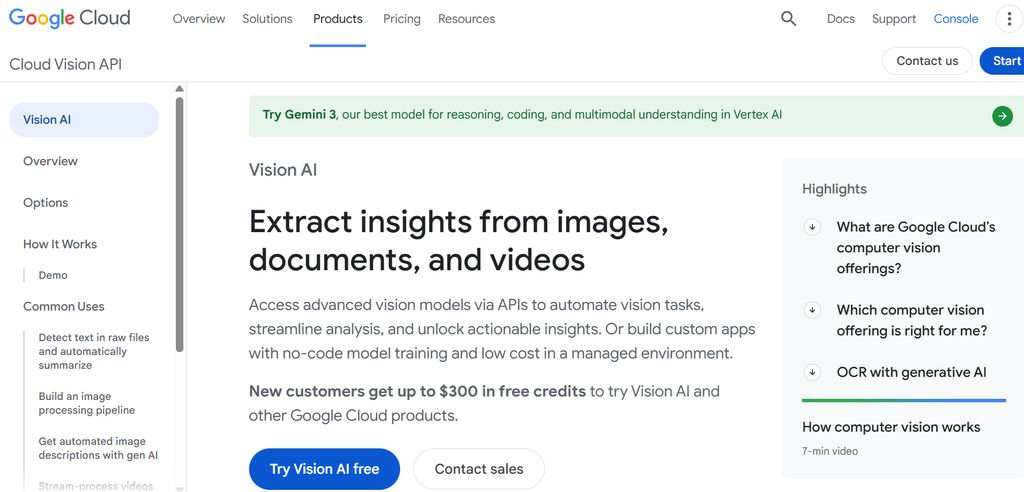Click the search magnifier icon
This screenshot has height=492, width=1024.
(x=788, y=19)
